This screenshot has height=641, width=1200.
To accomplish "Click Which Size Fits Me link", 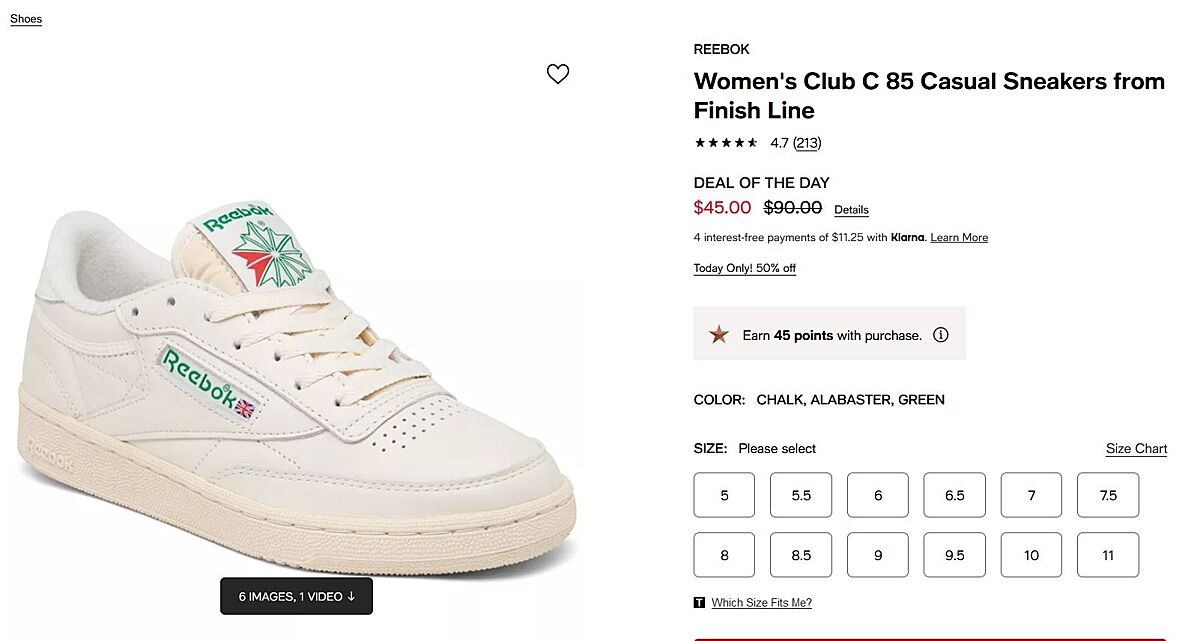I will pyautogui.click(x=761, y=603).
